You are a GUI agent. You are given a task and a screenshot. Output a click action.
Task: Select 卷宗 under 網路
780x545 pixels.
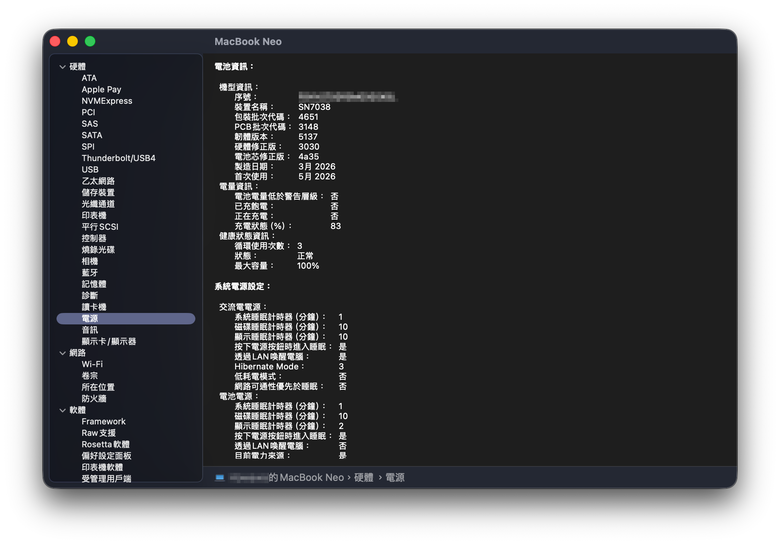(90, 376)
